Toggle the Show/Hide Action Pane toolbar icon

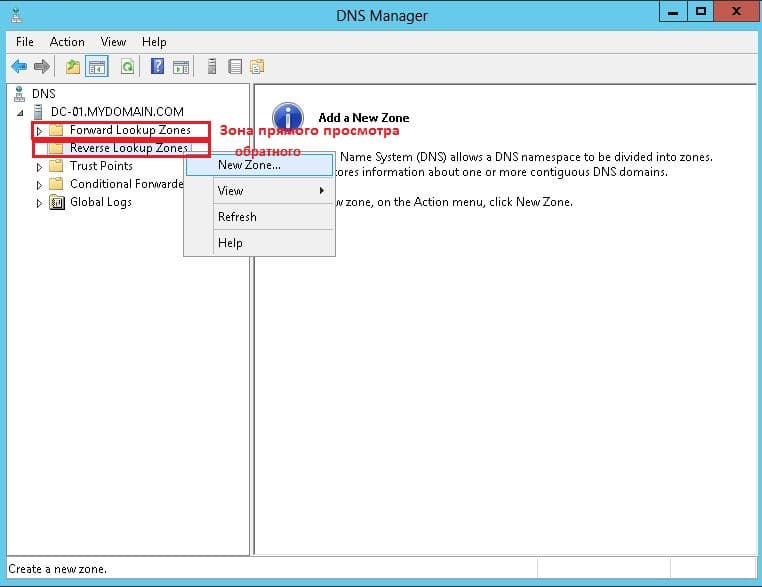pyautogui.click(x=181, y=67)
